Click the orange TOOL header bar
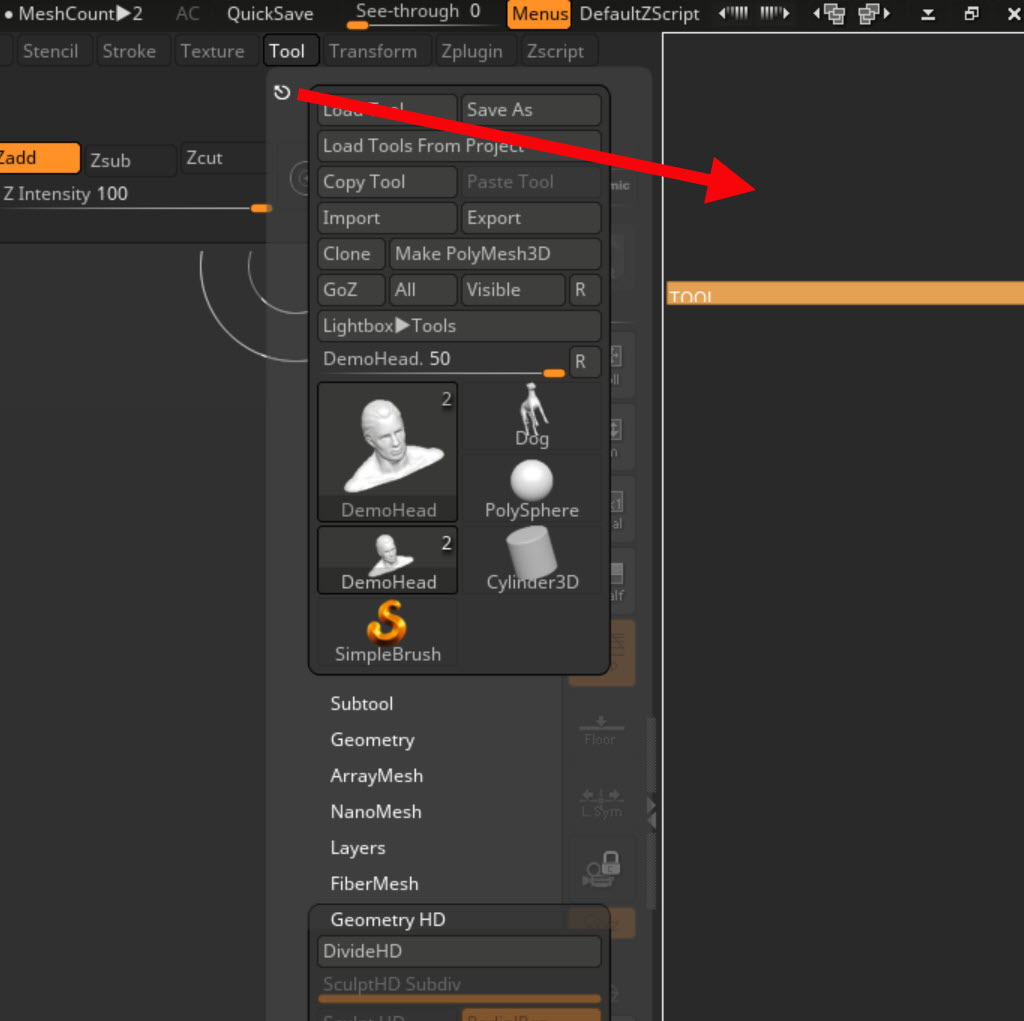This screenshot has width=1024, height=1021. [844, 293]
